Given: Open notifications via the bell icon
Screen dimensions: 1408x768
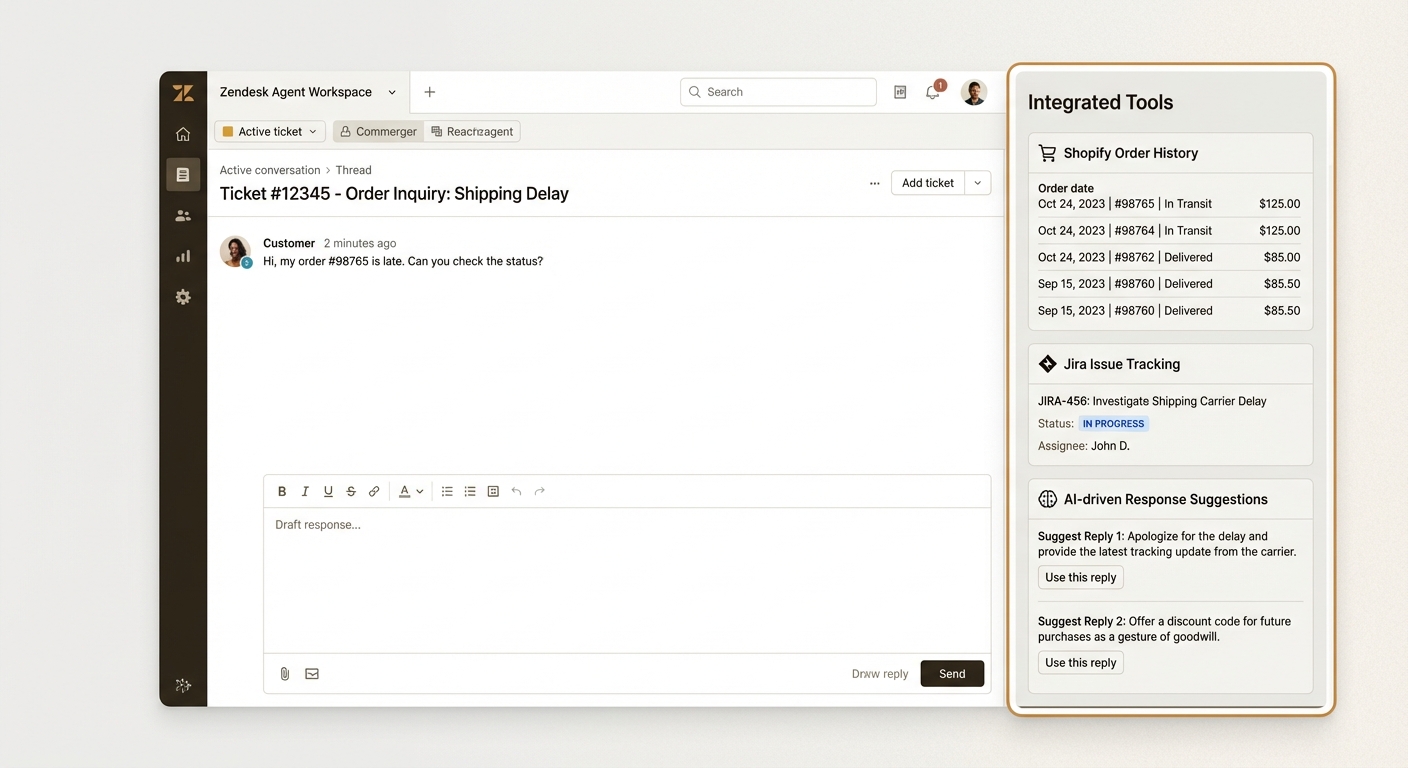Looking at the screenshot, I should pos(932,91).
